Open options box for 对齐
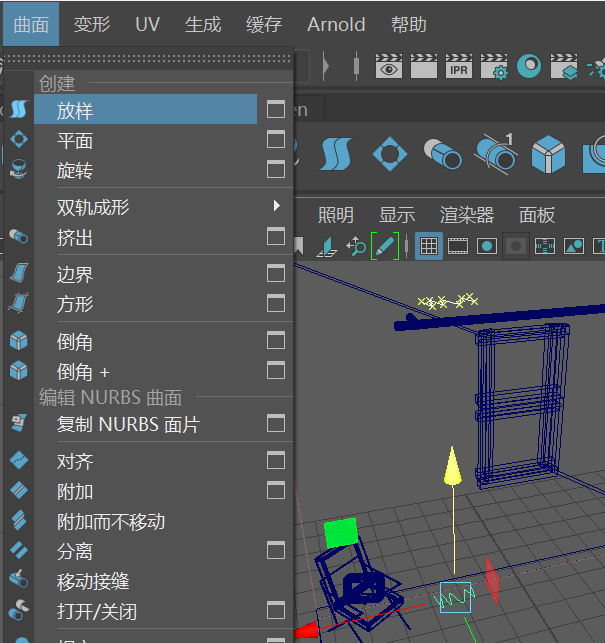 [276, 460]
